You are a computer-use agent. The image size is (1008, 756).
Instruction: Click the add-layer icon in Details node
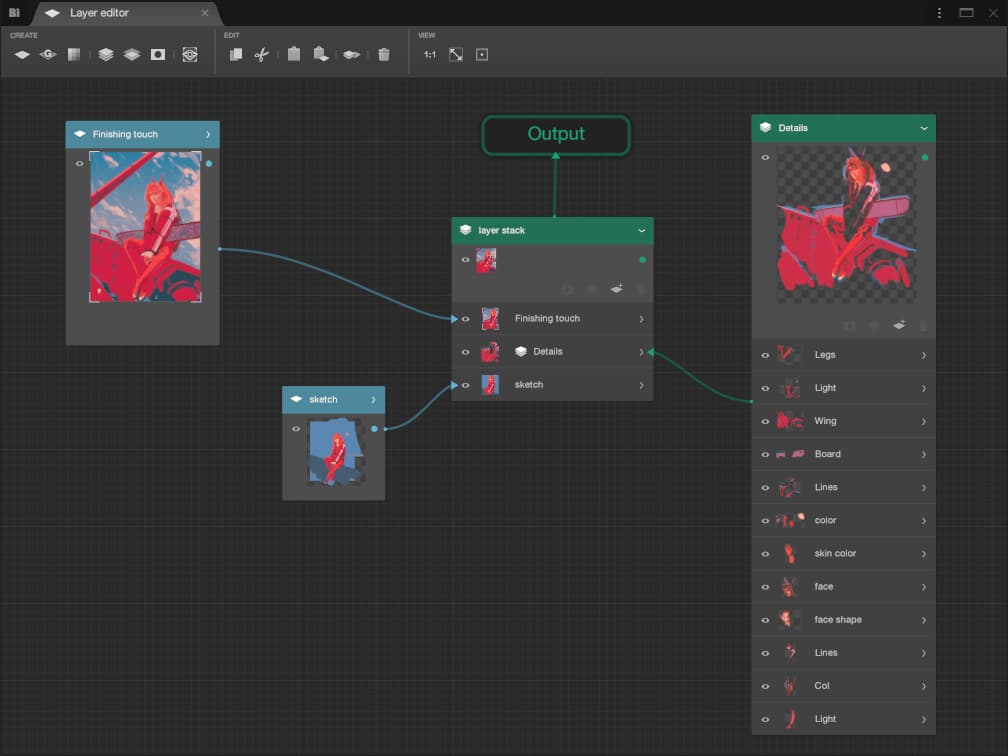pos(899,325)
